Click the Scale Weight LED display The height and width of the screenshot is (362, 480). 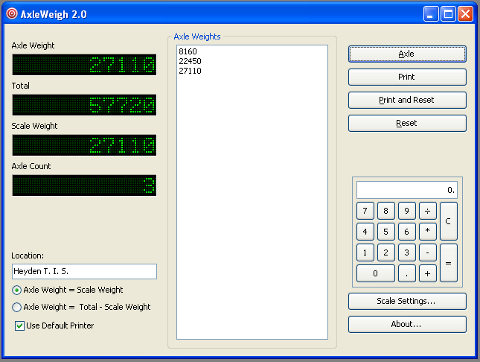[84, 145]
